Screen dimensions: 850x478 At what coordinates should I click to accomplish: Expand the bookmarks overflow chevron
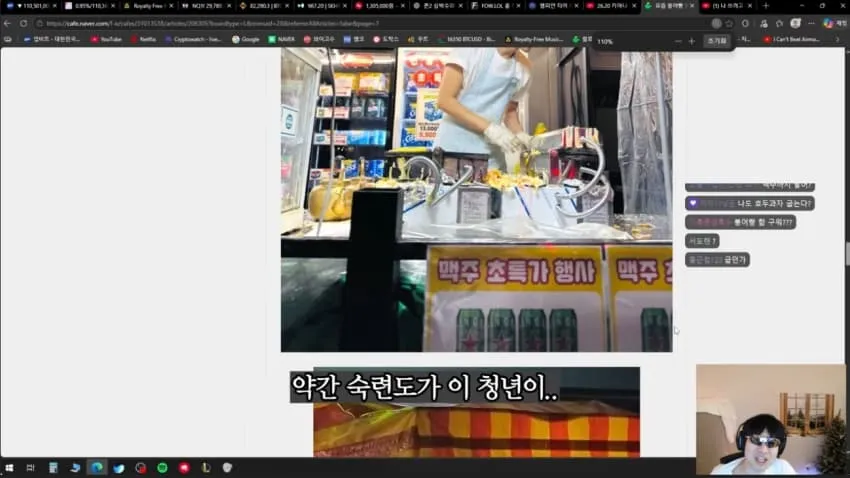(838, 40)
